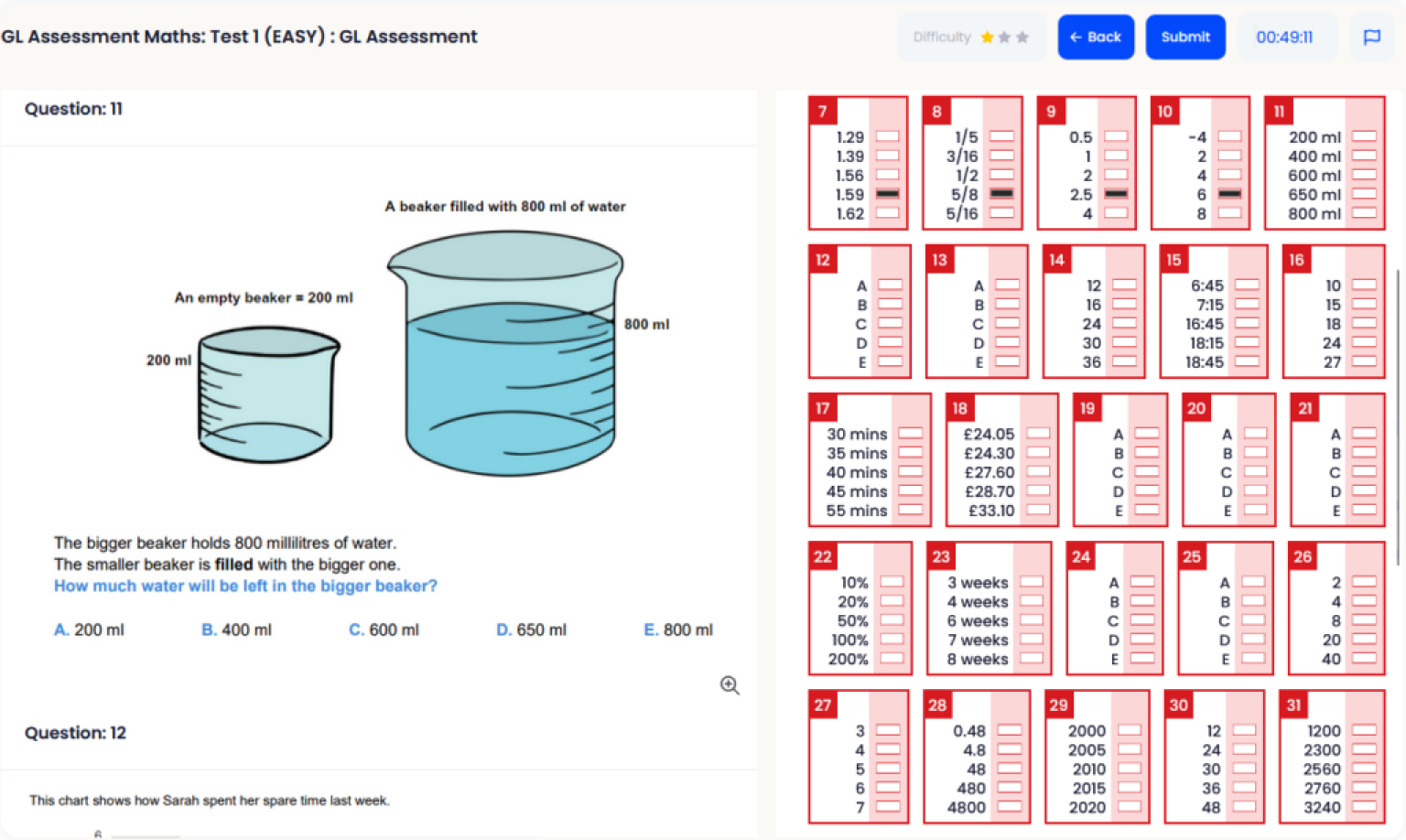This screenshot has width=1406, height=840.
Task: Click the first difficulty star
Action: [987, 37]
